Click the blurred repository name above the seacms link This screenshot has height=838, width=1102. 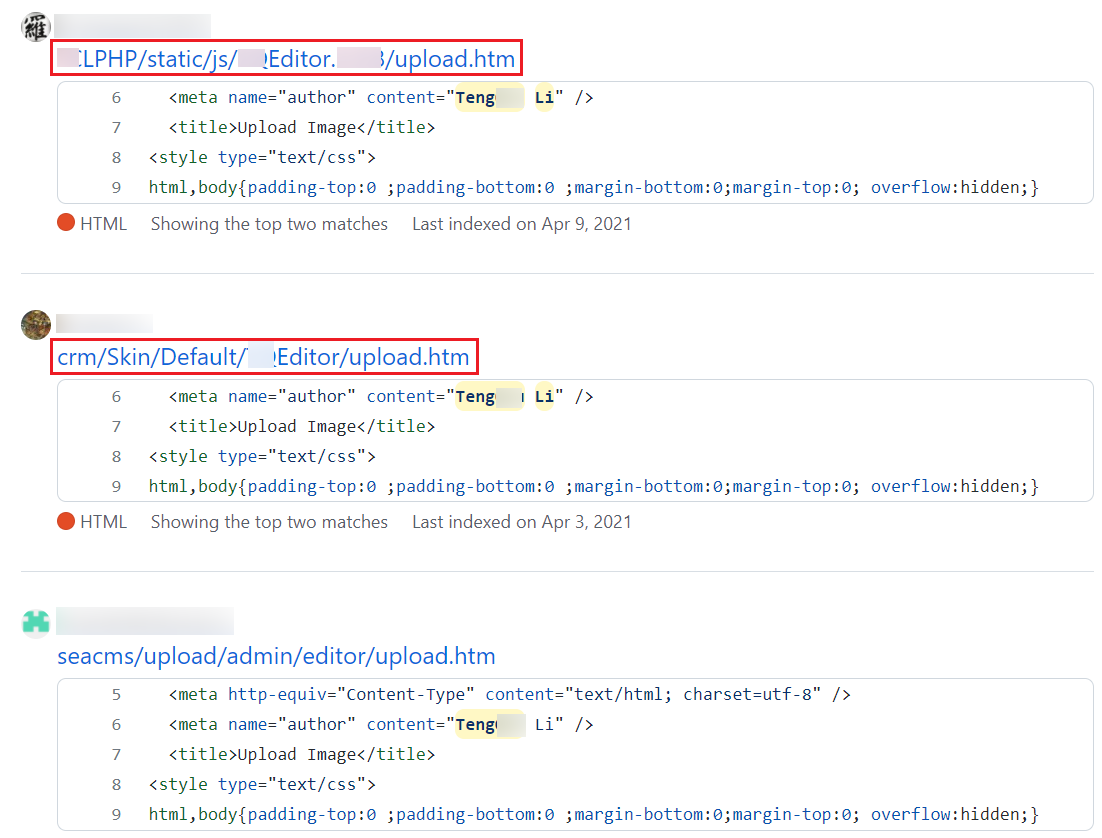[x=144, y=621]
